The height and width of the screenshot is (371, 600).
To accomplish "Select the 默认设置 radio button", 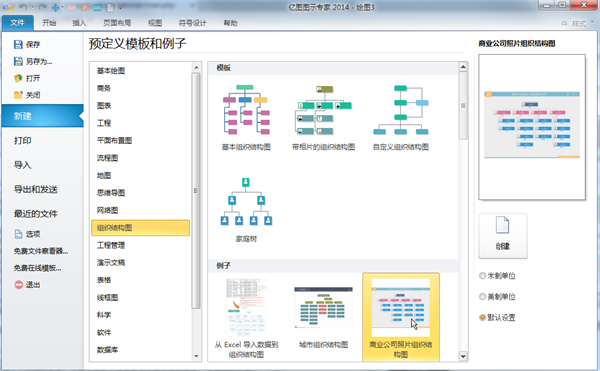I will pyautogui.click(x=497, y=317).
